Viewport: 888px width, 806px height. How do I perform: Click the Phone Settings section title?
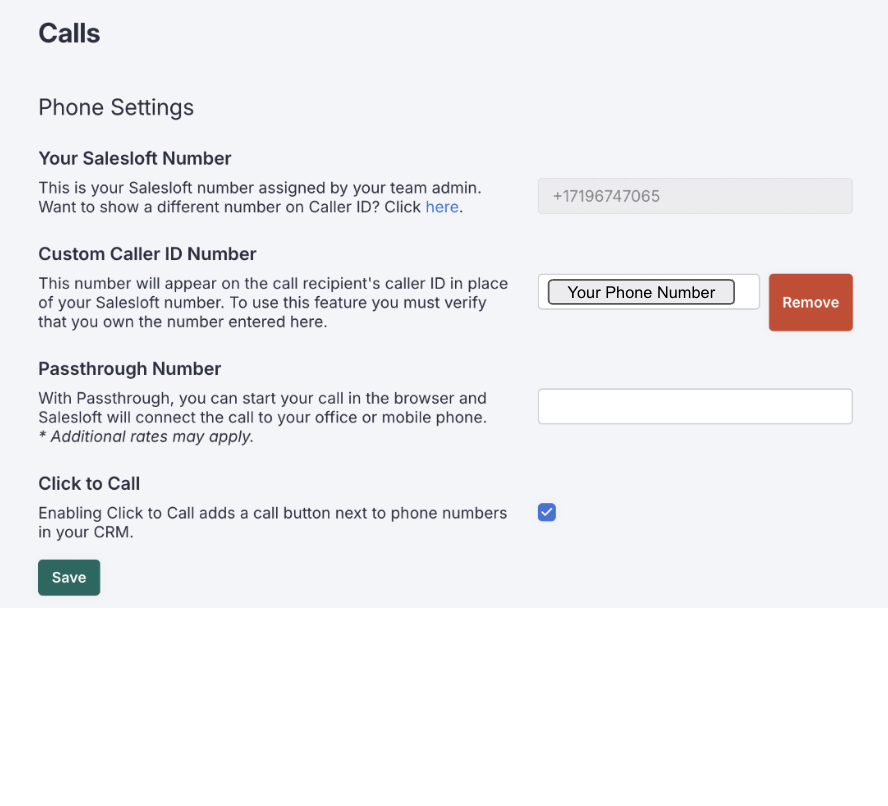(x=116, y=108)
